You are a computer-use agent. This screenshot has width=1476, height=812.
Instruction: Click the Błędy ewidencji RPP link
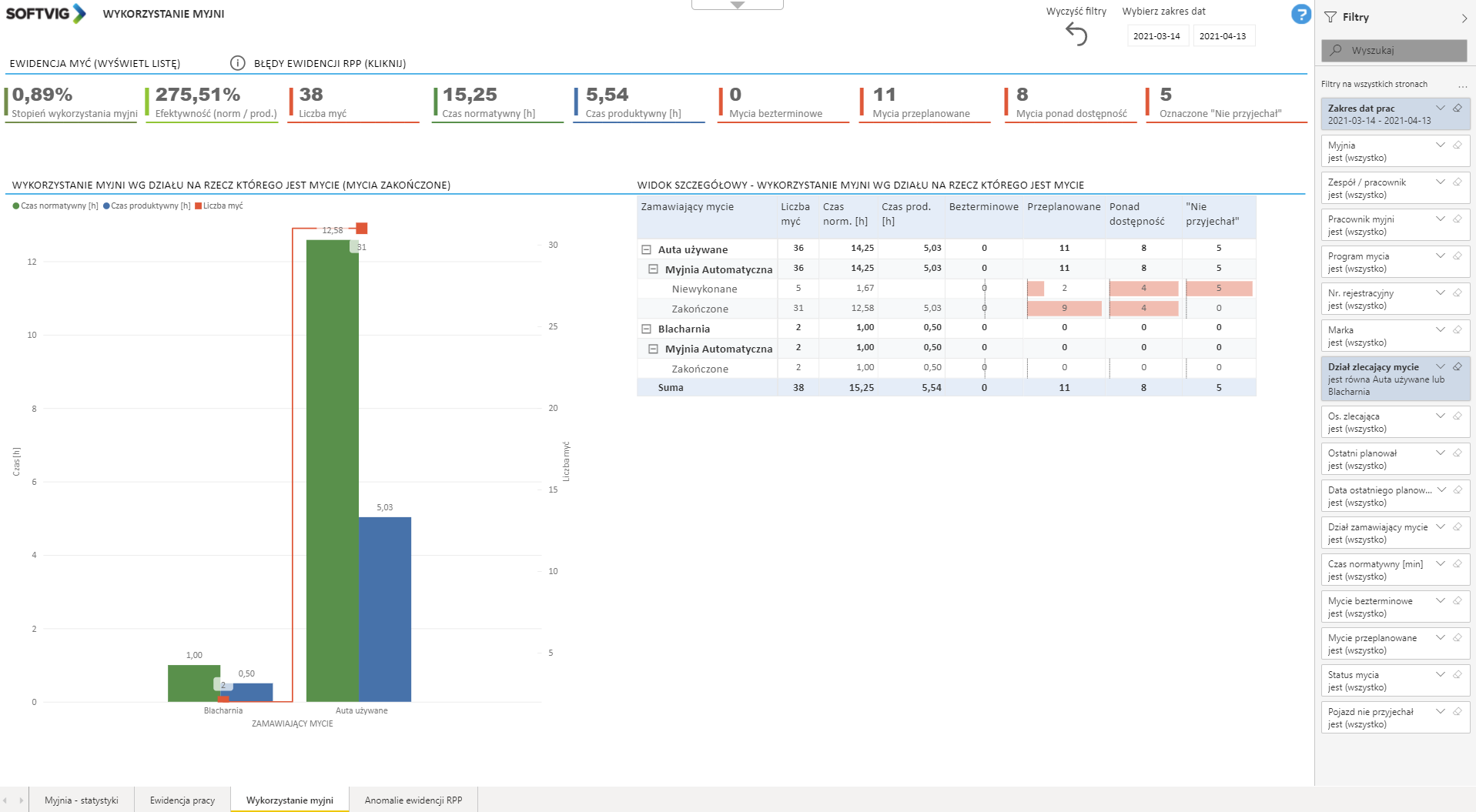coord(330,64)
